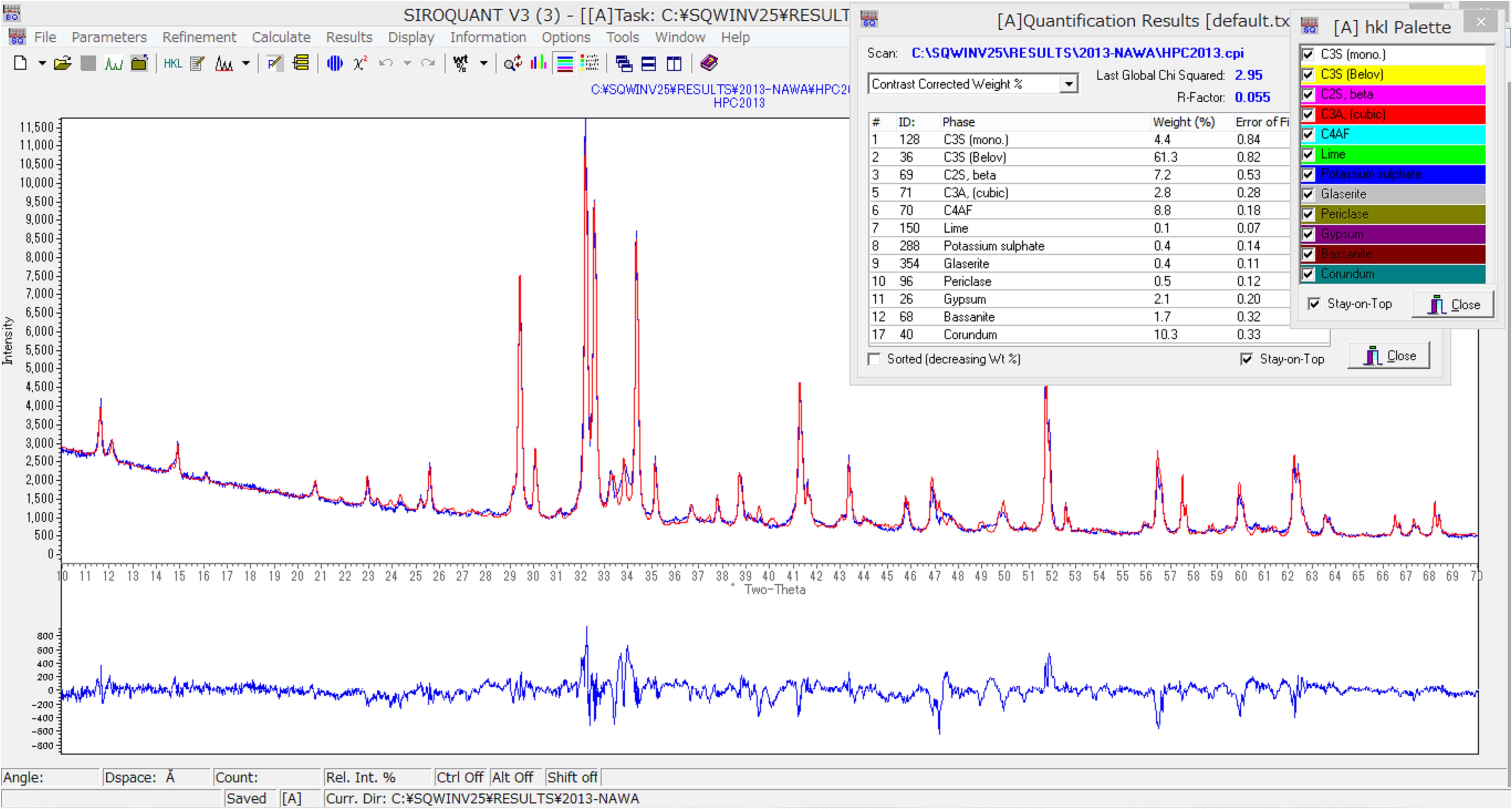Click the wt% results icon

461,63
